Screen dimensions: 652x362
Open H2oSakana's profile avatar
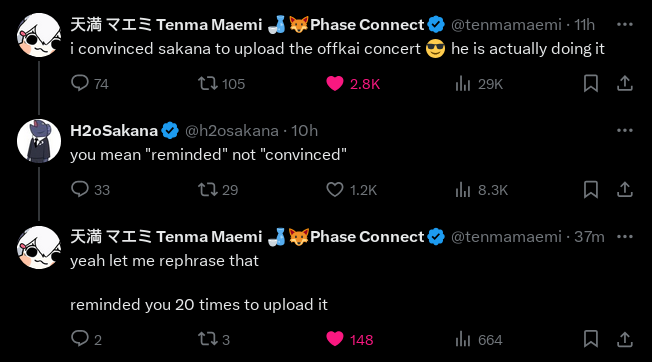(39, 141)
